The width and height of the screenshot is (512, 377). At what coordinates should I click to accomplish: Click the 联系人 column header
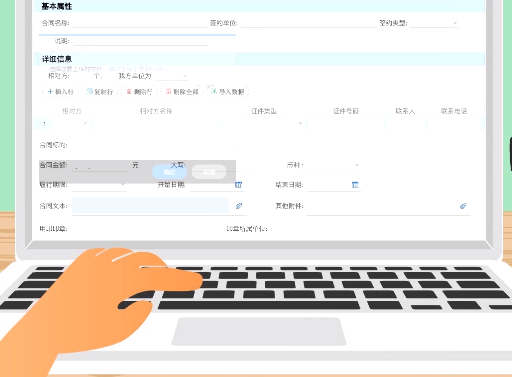[405, 111]
